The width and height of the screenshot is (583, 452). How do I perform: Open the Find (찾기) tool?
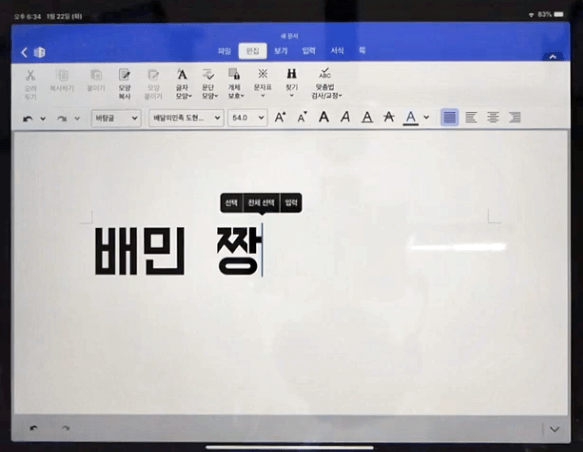[x=292, y=83]
